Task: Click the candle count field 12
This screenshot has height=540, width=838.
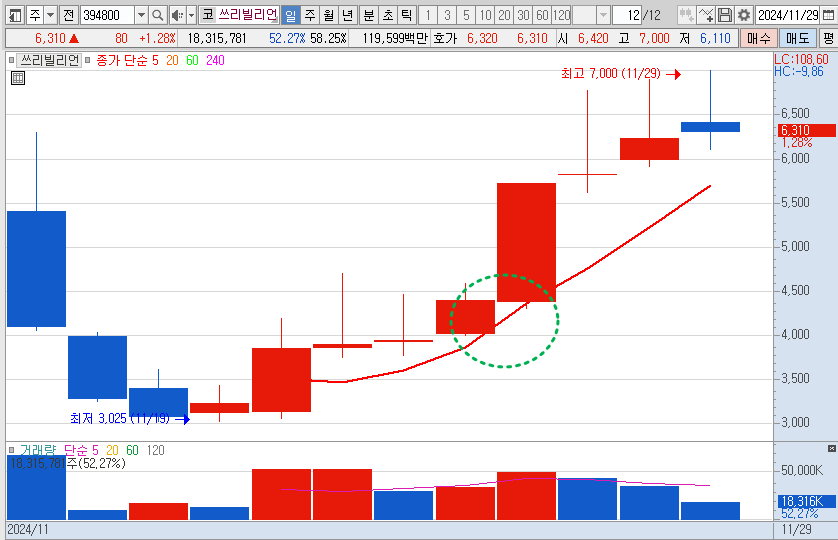Action: pyautogui.click(x=626, y=15)
